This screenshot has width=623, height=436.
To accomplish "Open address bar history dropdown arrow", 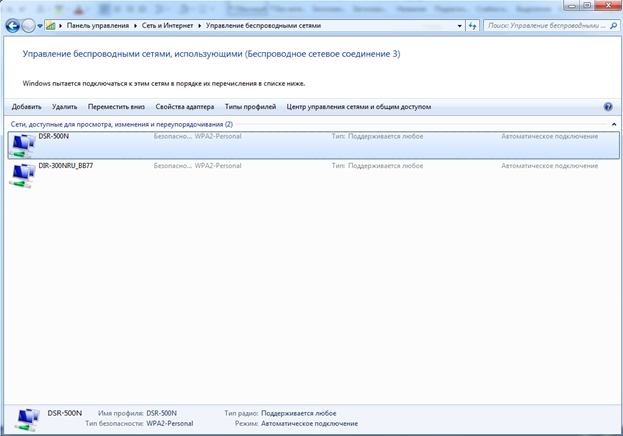I will tap(460, 24).
